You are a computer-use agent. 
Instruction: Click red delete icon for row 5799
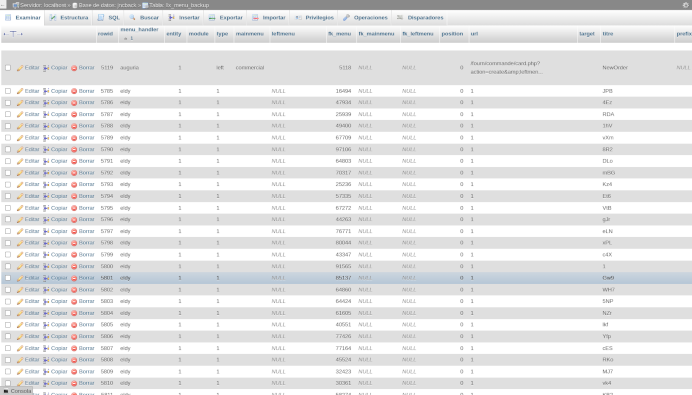(74, 255)
